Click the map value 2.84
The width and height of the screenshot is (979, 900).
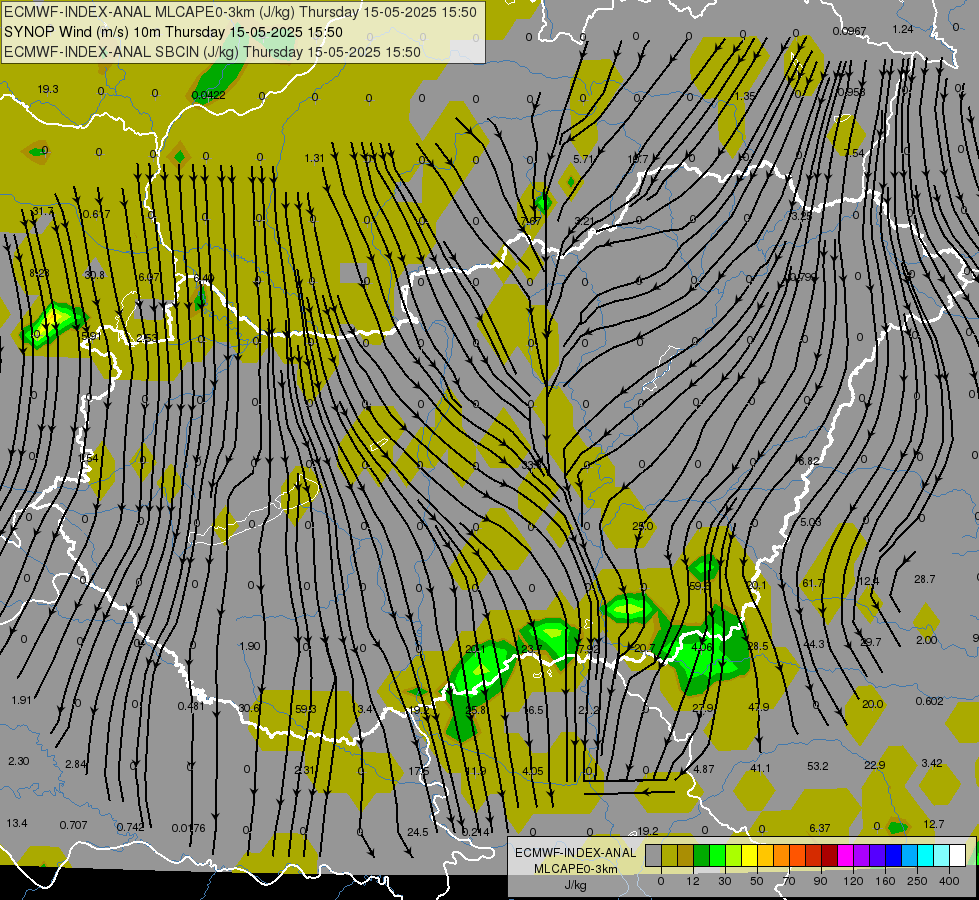(76, 764)
